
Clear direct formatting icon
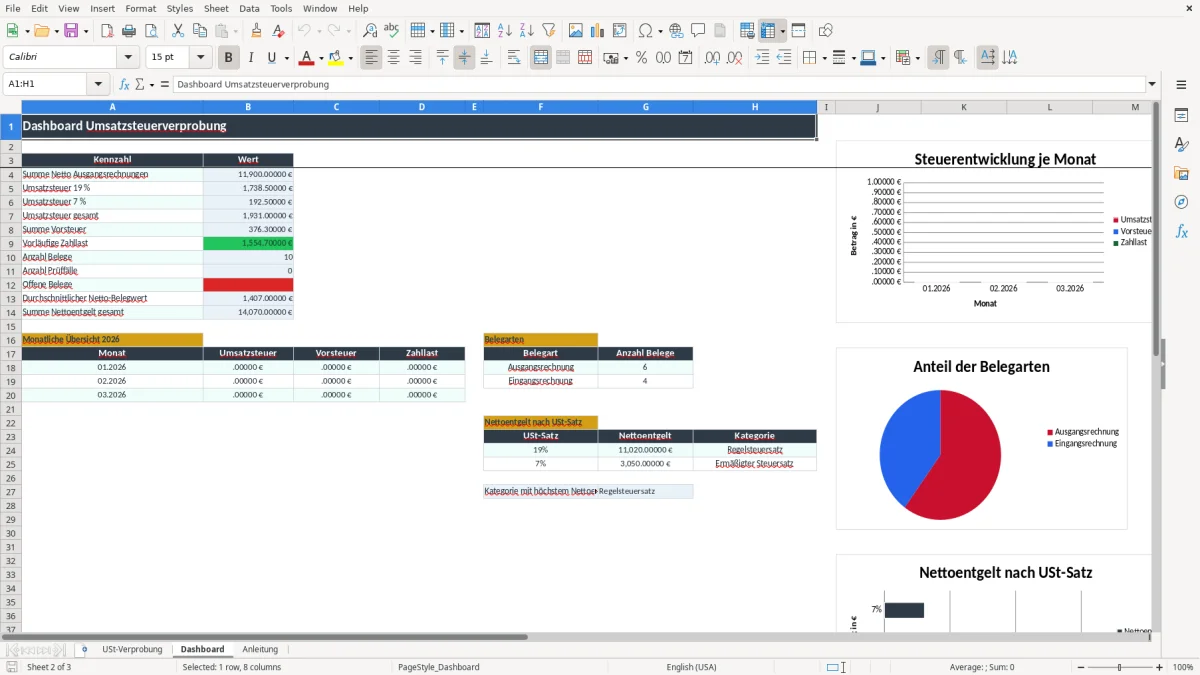(279, 31)
